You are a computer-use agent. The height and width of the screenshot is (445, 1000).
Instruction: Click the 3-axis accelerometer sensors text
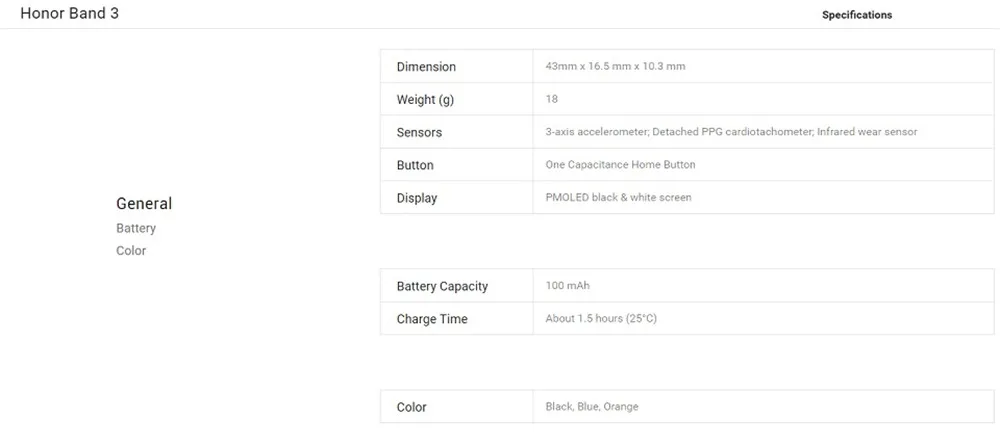(x=732, y=132)
